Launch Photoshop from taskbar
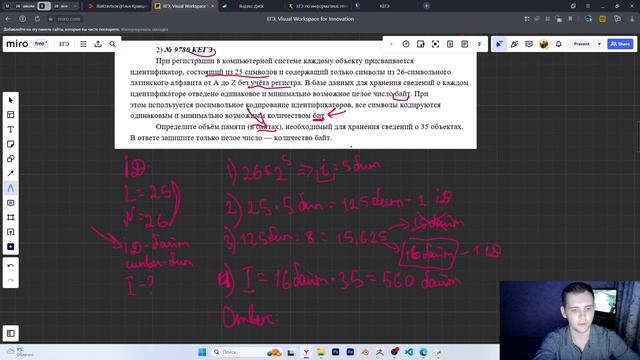 point(336,352)
